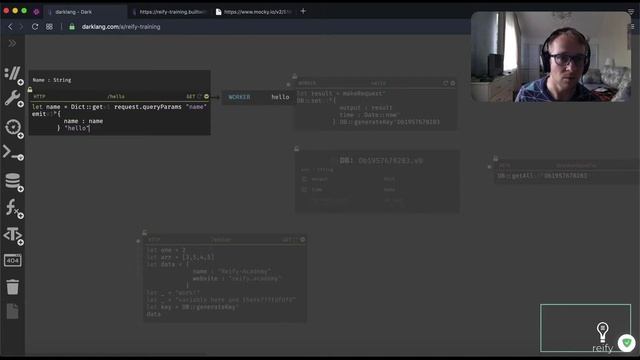
Task: Add a new Datastore
Action: tap(20, 189)
